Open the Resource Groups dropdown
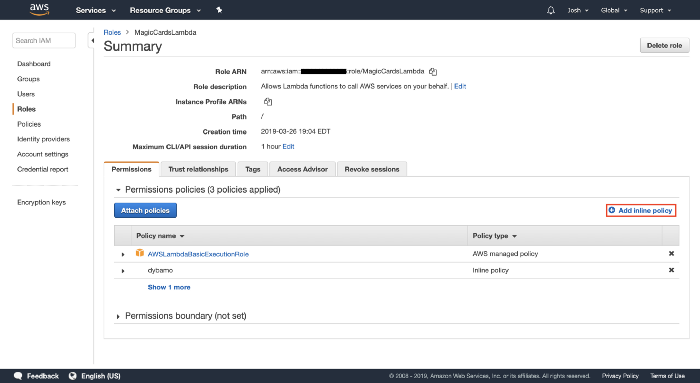 (165, 10)
